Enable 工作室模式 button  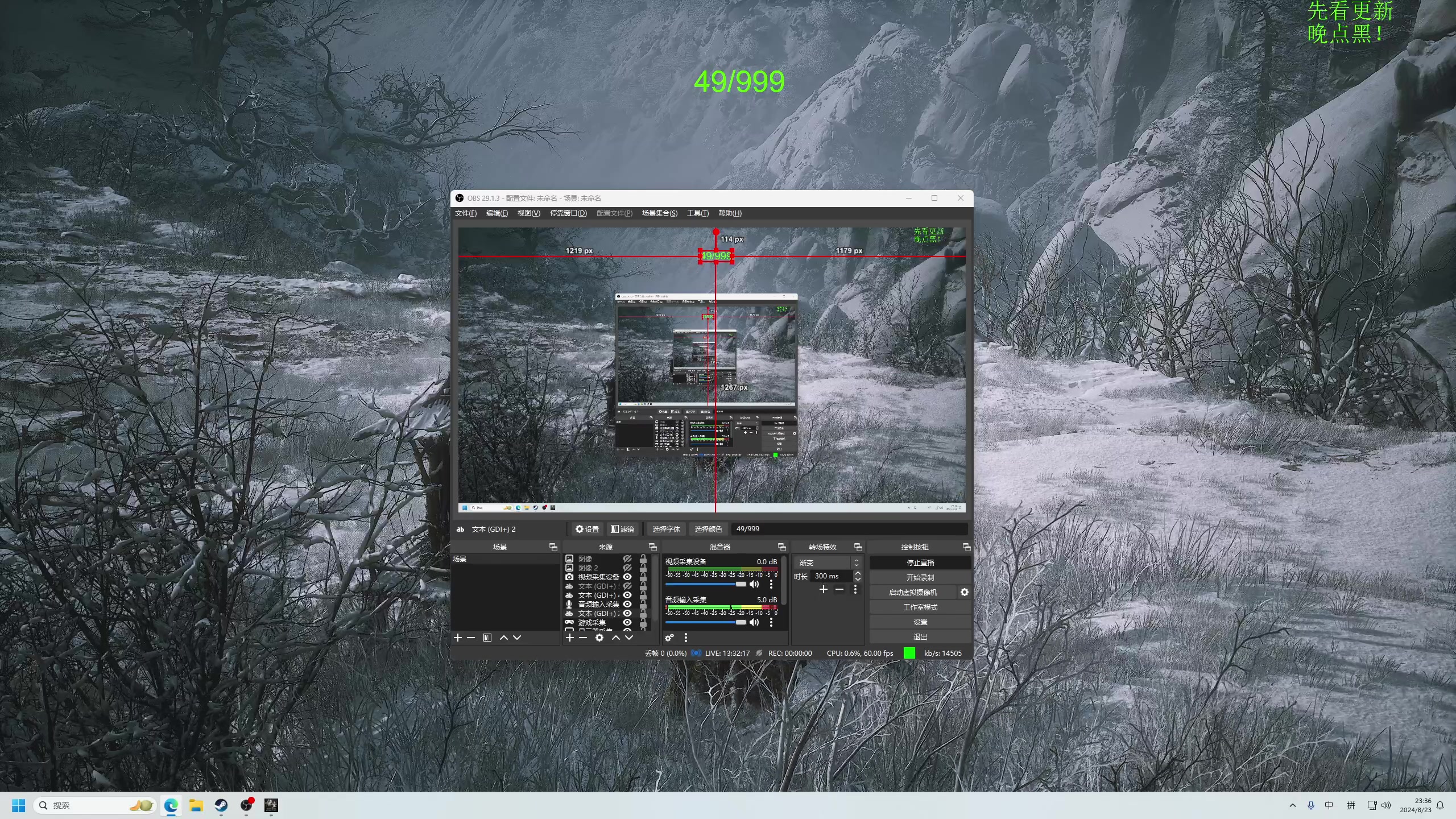920,607
